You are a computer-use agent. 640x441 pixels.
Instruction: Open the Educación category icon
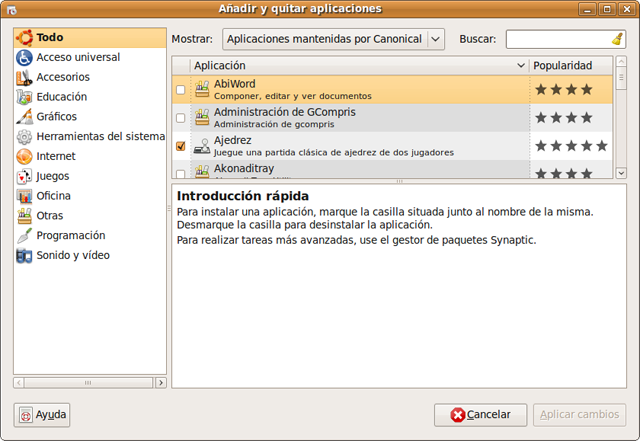(24, 97)
